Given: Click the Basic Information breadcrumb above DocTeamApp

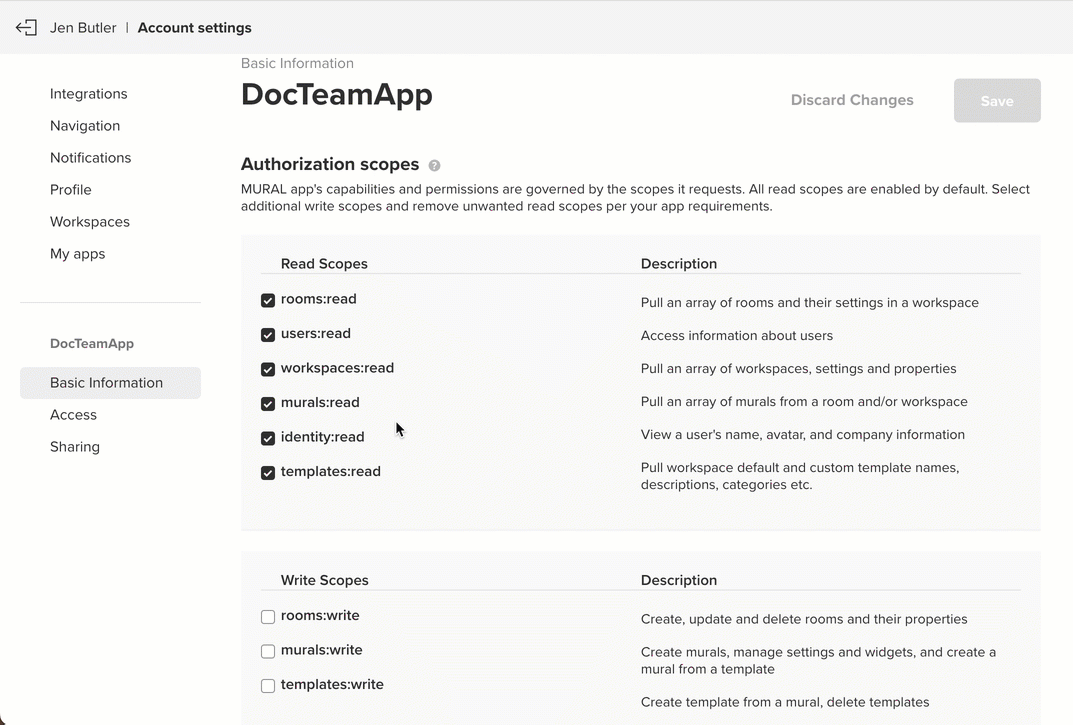Looking at the screenshot, I should (x=297, y=63).
